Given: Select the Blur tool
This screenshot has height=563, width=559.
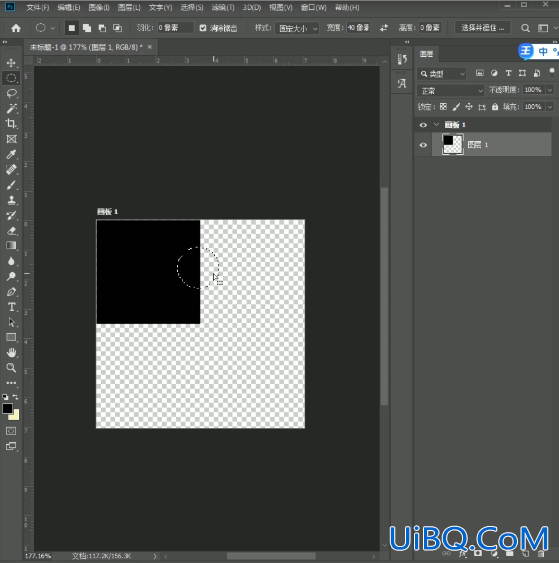Looking at the screenshot, I should (11, 261).
